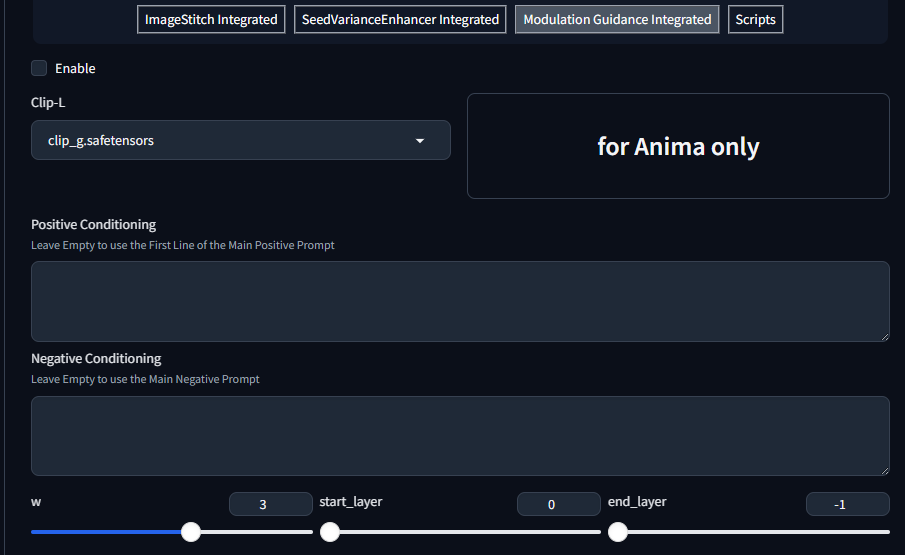Click the w value number field
905x555 pixels.
click(x=271, y=504)
